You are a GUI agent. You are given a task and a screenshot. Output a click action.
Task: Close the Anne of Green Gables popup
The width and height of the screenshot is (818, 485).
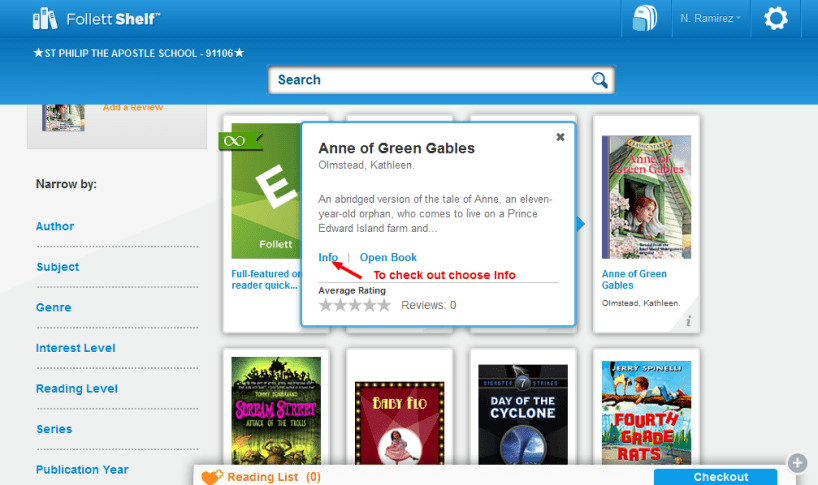(x=560, y=137)
